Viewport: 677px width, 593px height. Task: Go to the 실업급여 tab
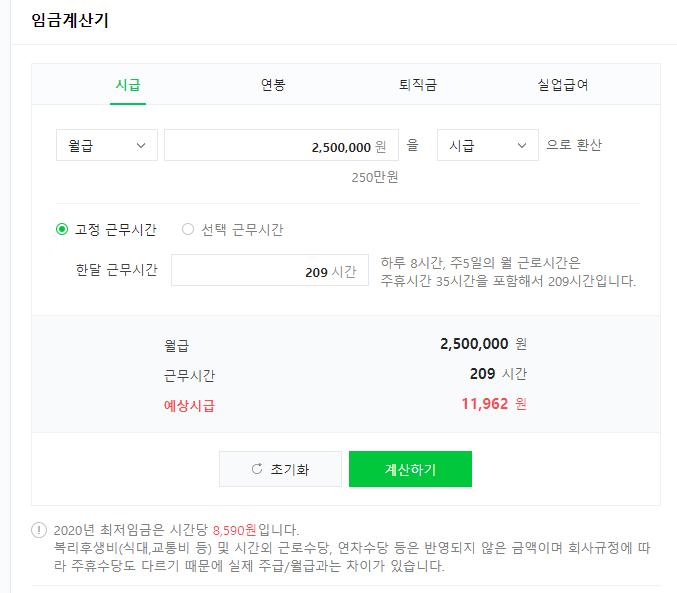562,85
